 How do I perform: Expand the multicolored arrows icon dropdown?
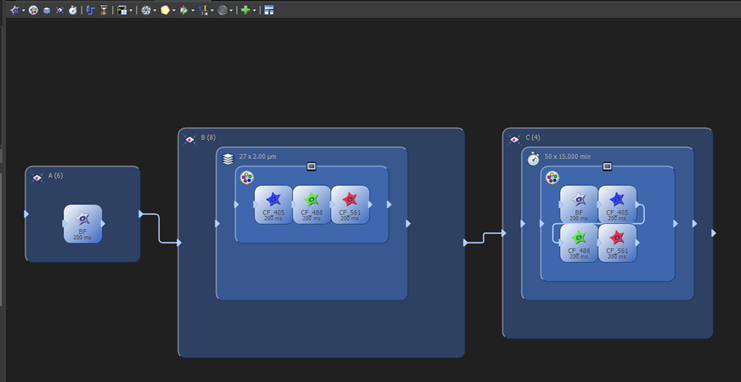(193, 10)
